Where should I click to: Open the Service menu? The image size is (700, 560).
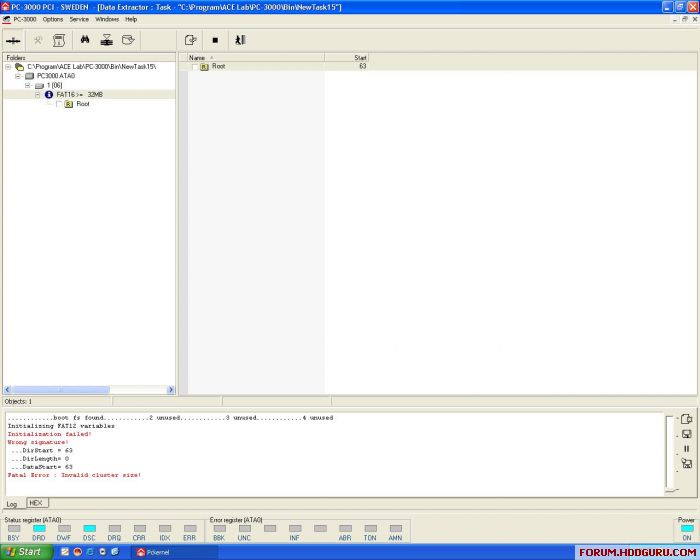tap(79, 20)
